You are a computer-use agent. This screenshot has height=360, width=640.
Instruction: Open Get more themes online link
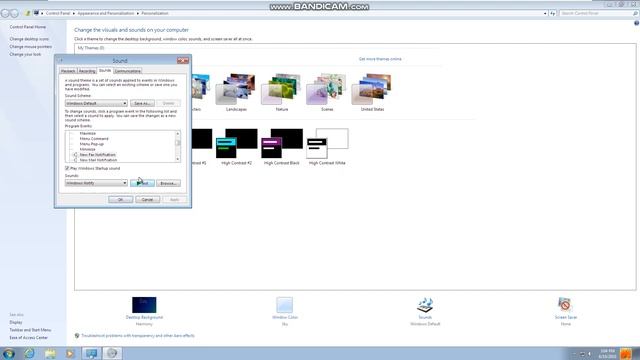[x=380, y=59]
